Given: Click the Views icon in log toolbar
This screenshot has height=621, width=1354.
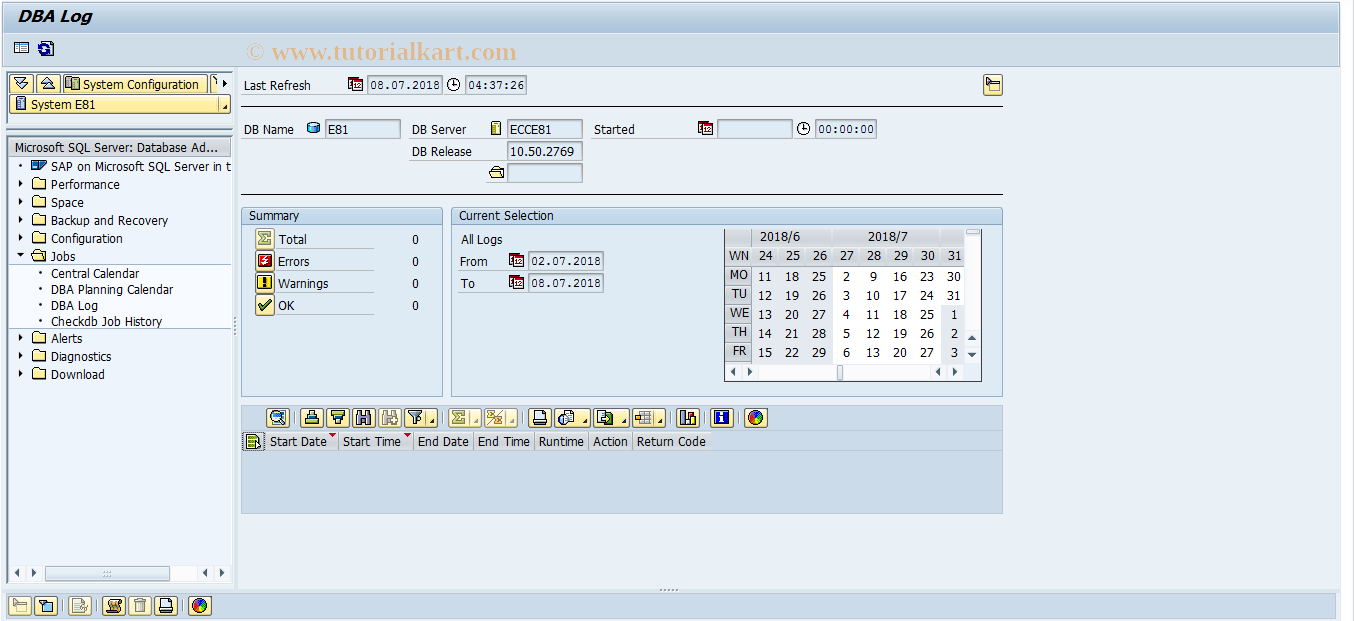Looking at the screenshot, I should (566, 418).
